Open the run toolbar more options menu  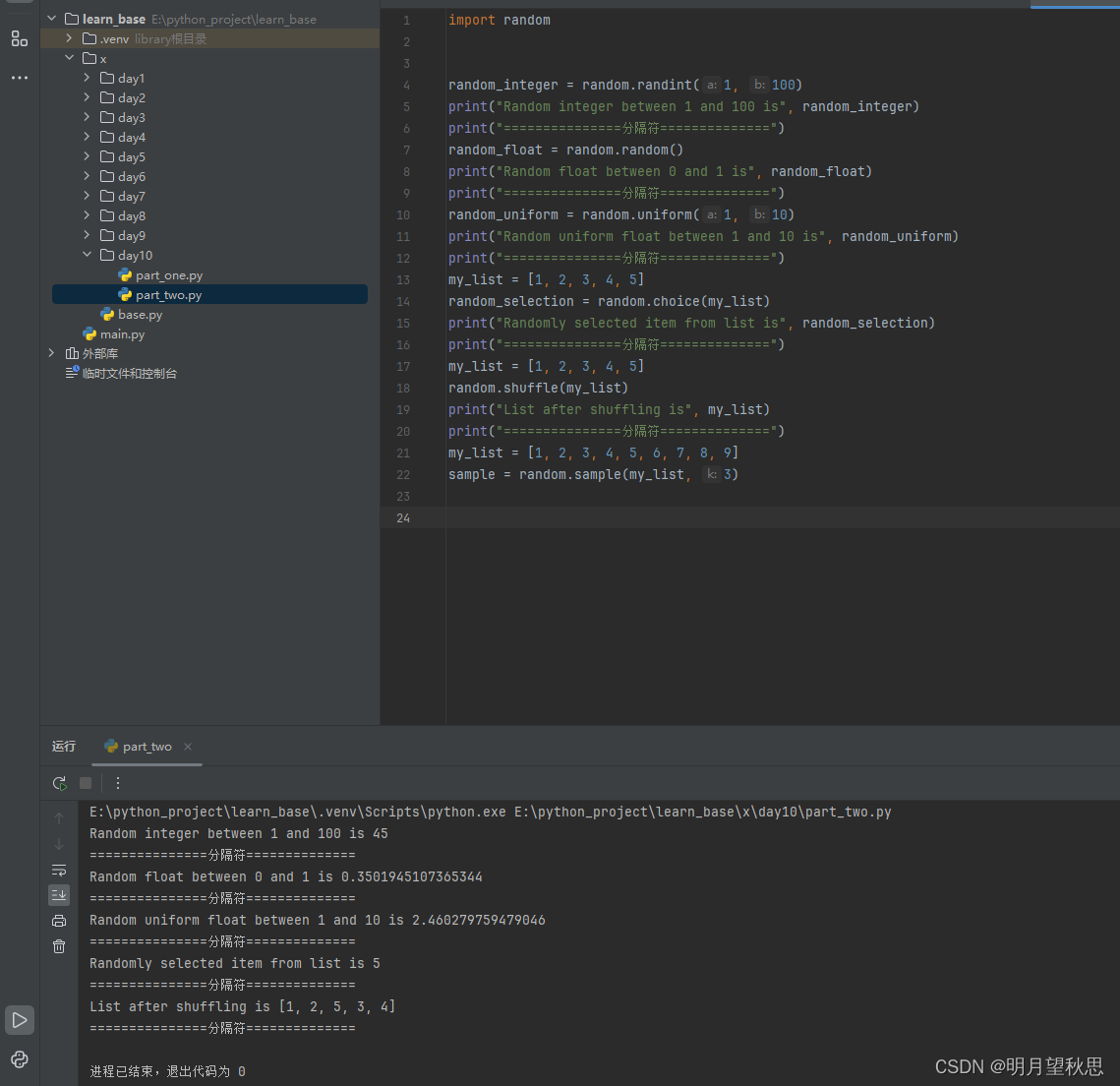point(118,783)
